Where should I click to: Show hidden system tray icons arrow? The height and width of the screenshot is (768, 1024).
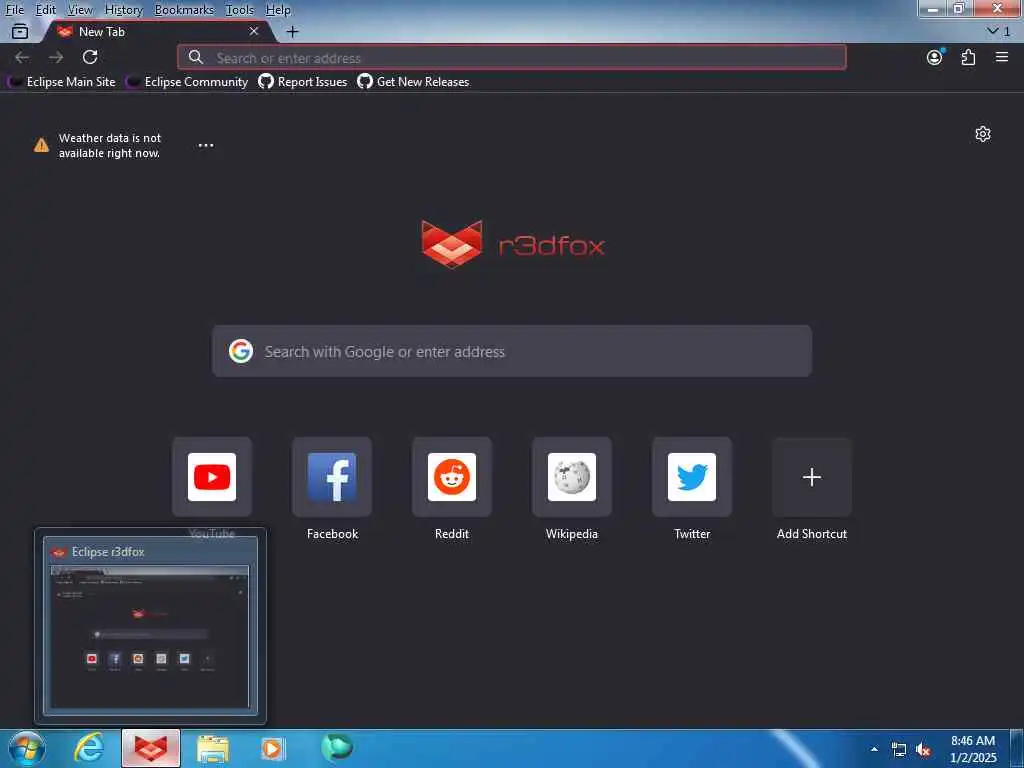pos(874,749)
